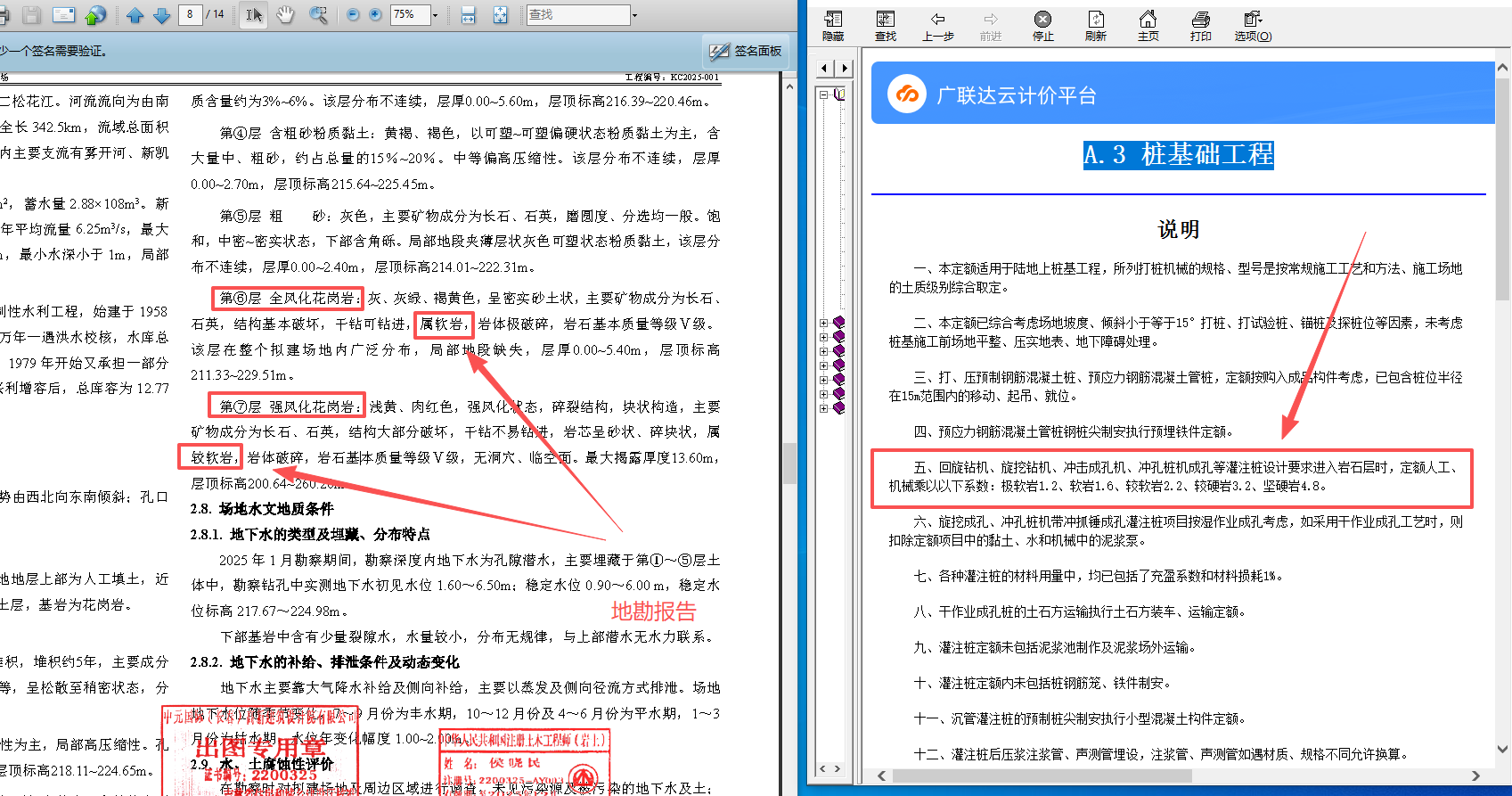Go to next page with down arrow

point(161,15)
